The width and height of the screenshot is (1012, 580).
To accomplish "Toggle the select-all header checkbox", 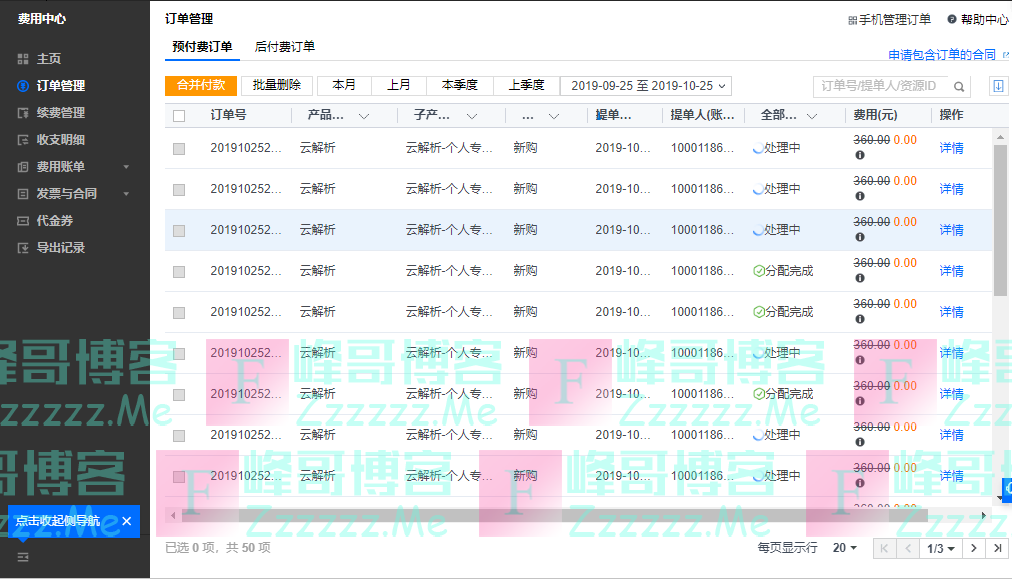I will 179,116.
